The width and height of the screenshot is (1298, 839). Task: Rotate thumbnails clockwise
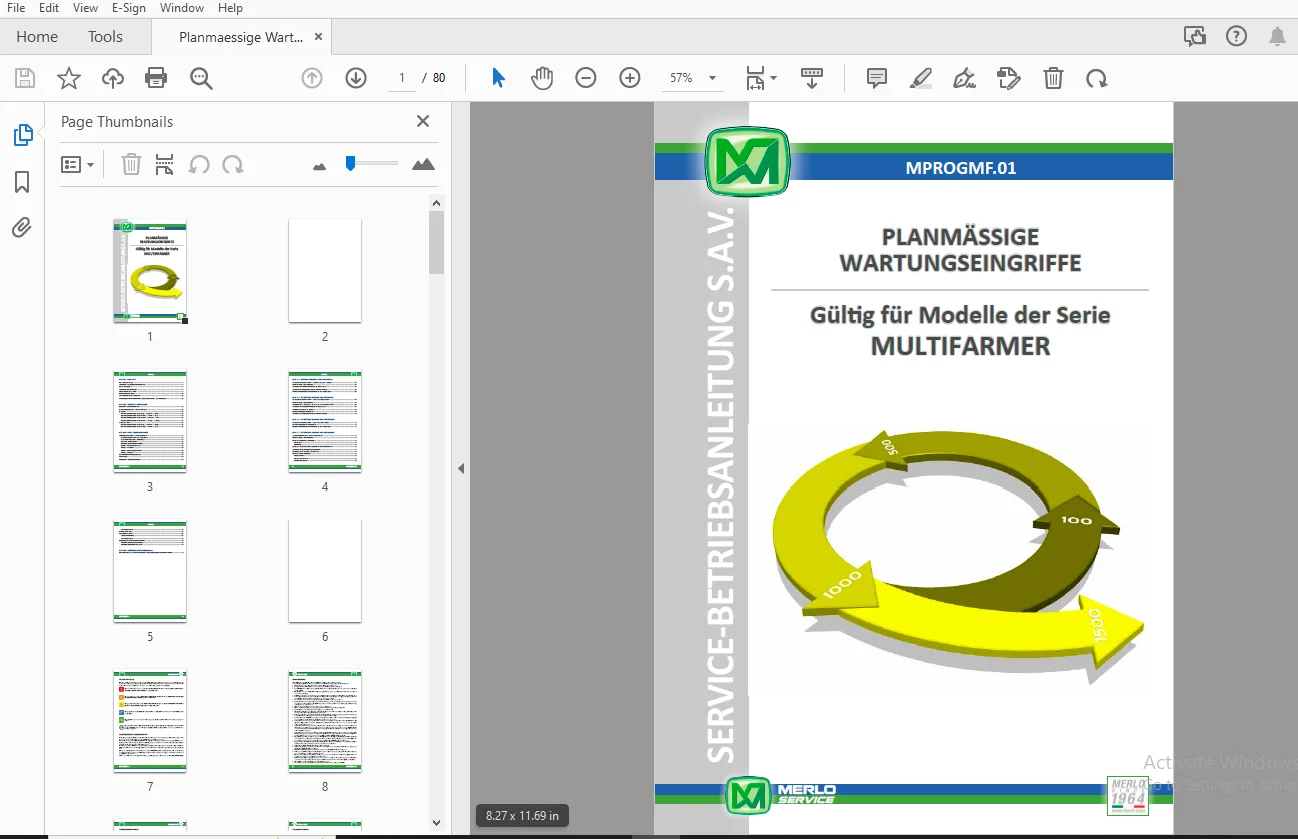[x=233, y=164]
